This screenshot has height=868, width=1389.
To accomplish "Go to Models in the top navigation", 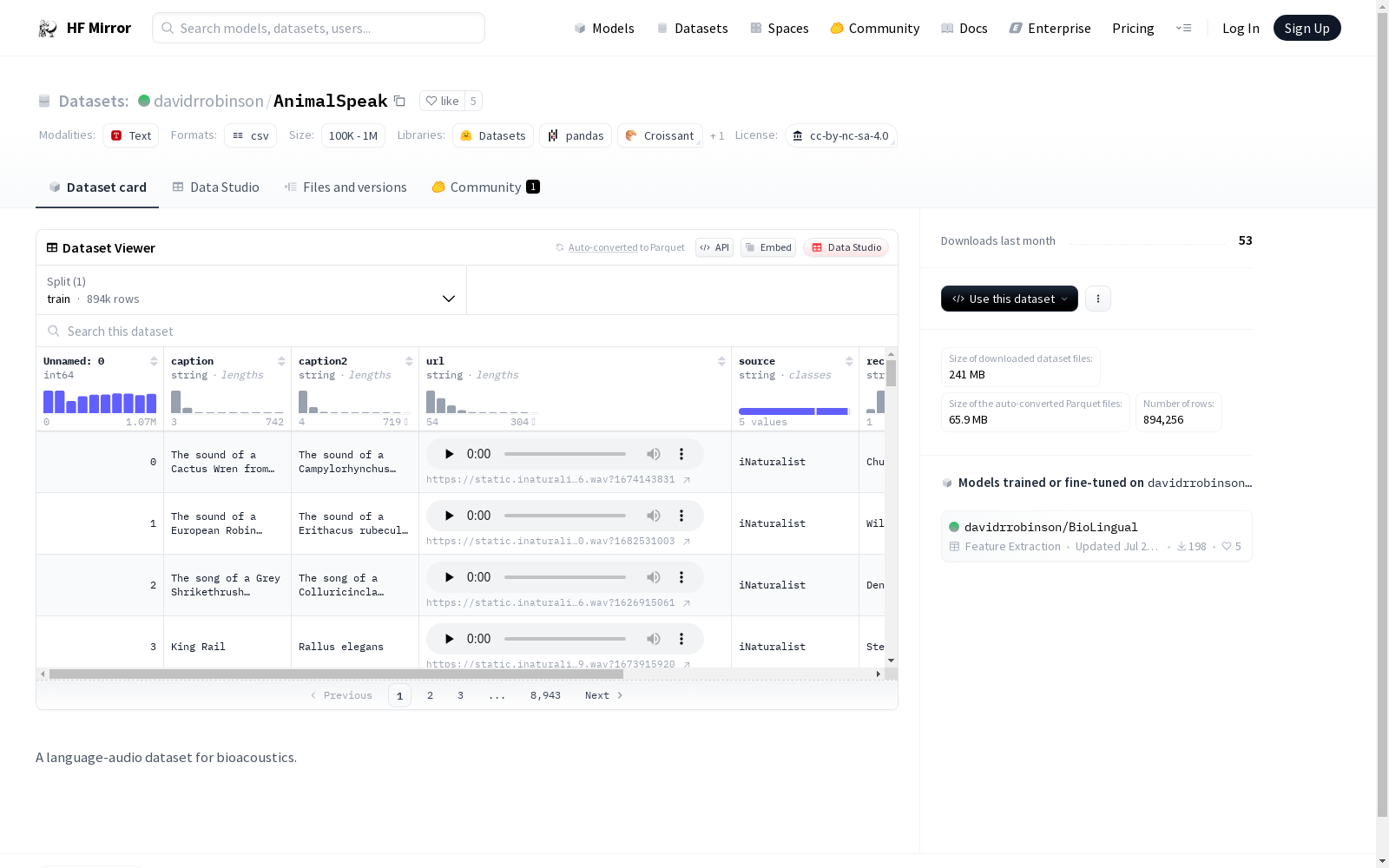I will [x=604, y=29].
